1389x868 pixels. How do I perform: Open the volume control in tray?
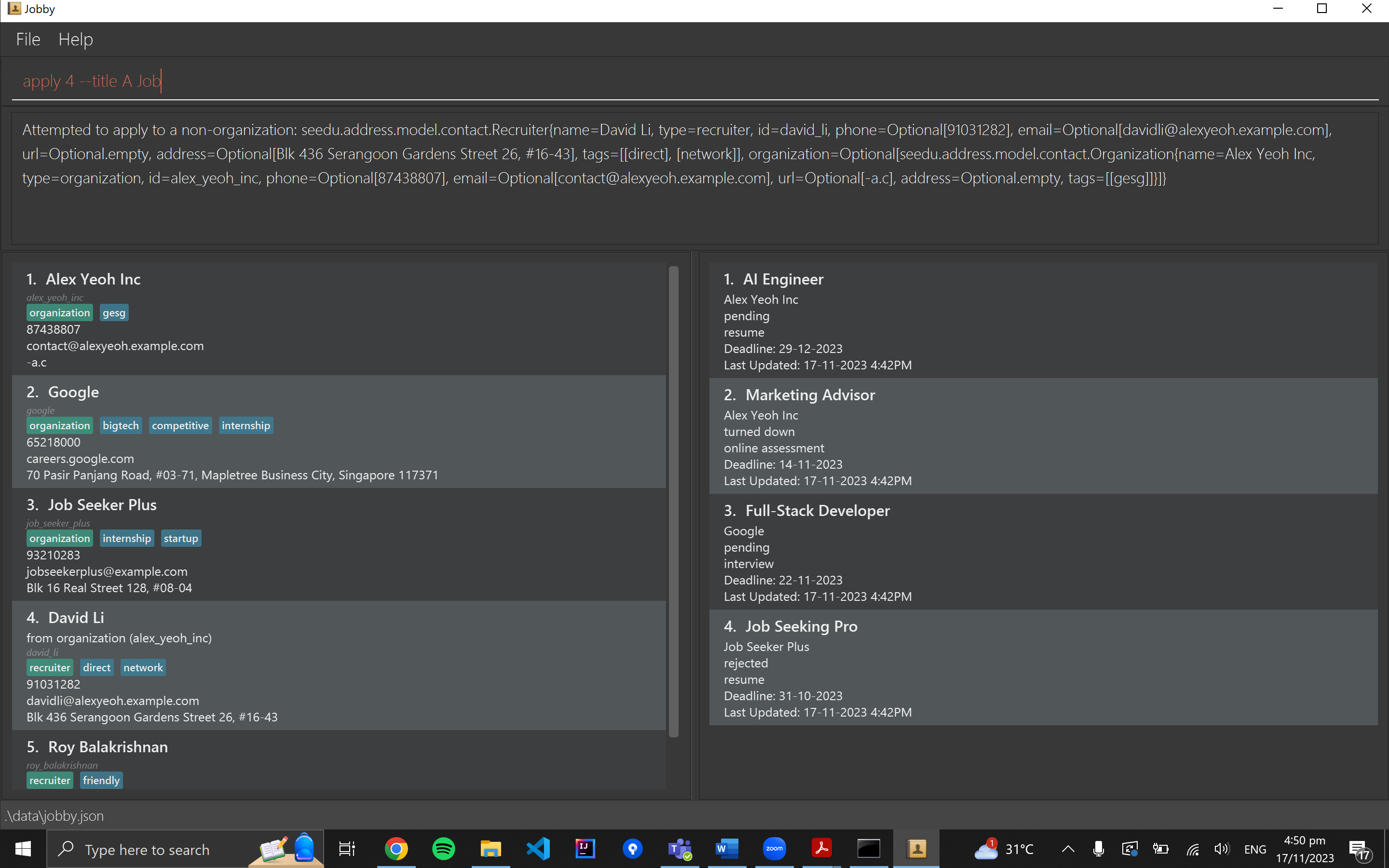click(x=1221, y=849)
